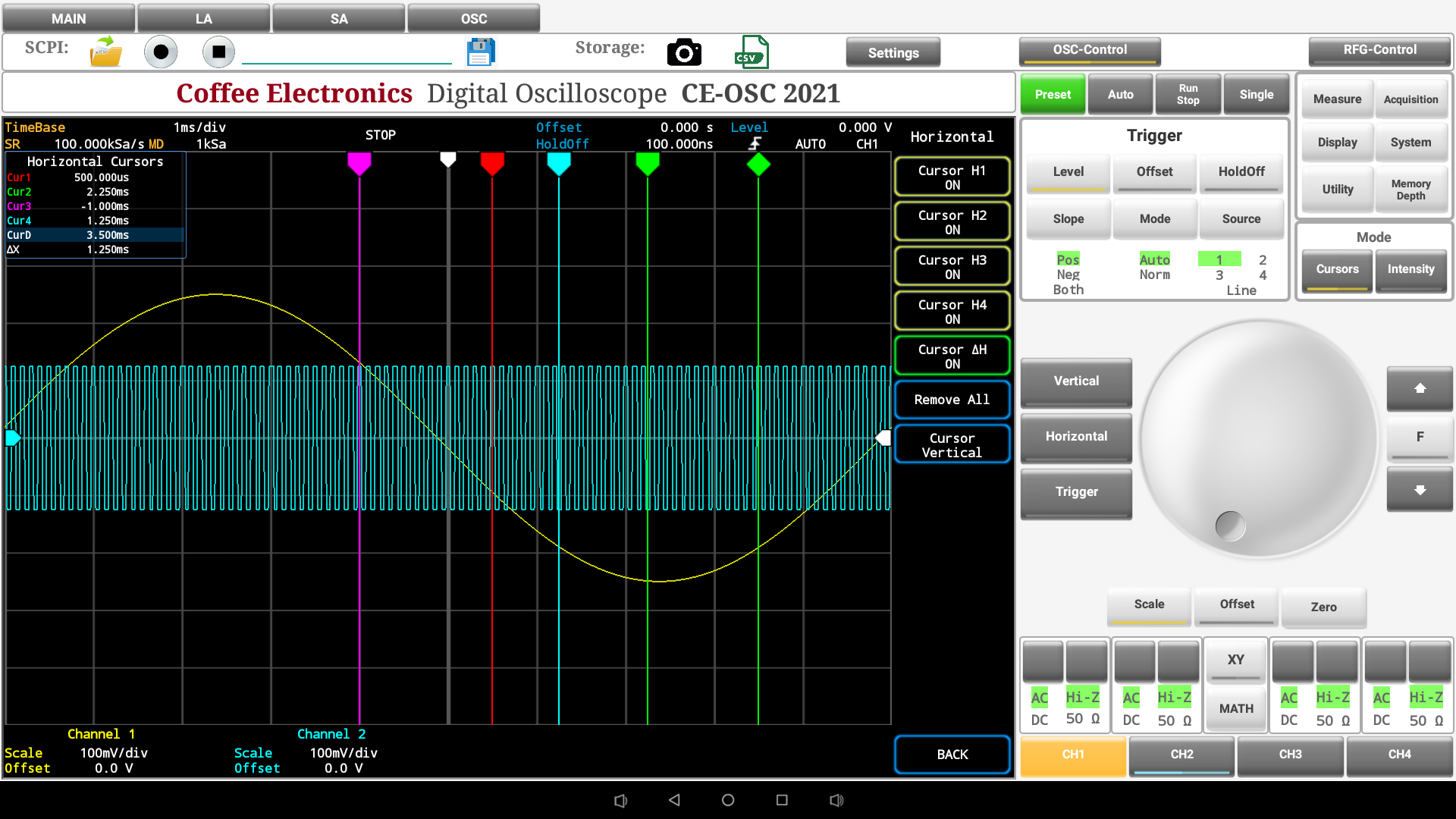Take screenshot with camera icon
This screenshot has width=1456, height=819.
(684, 52)
